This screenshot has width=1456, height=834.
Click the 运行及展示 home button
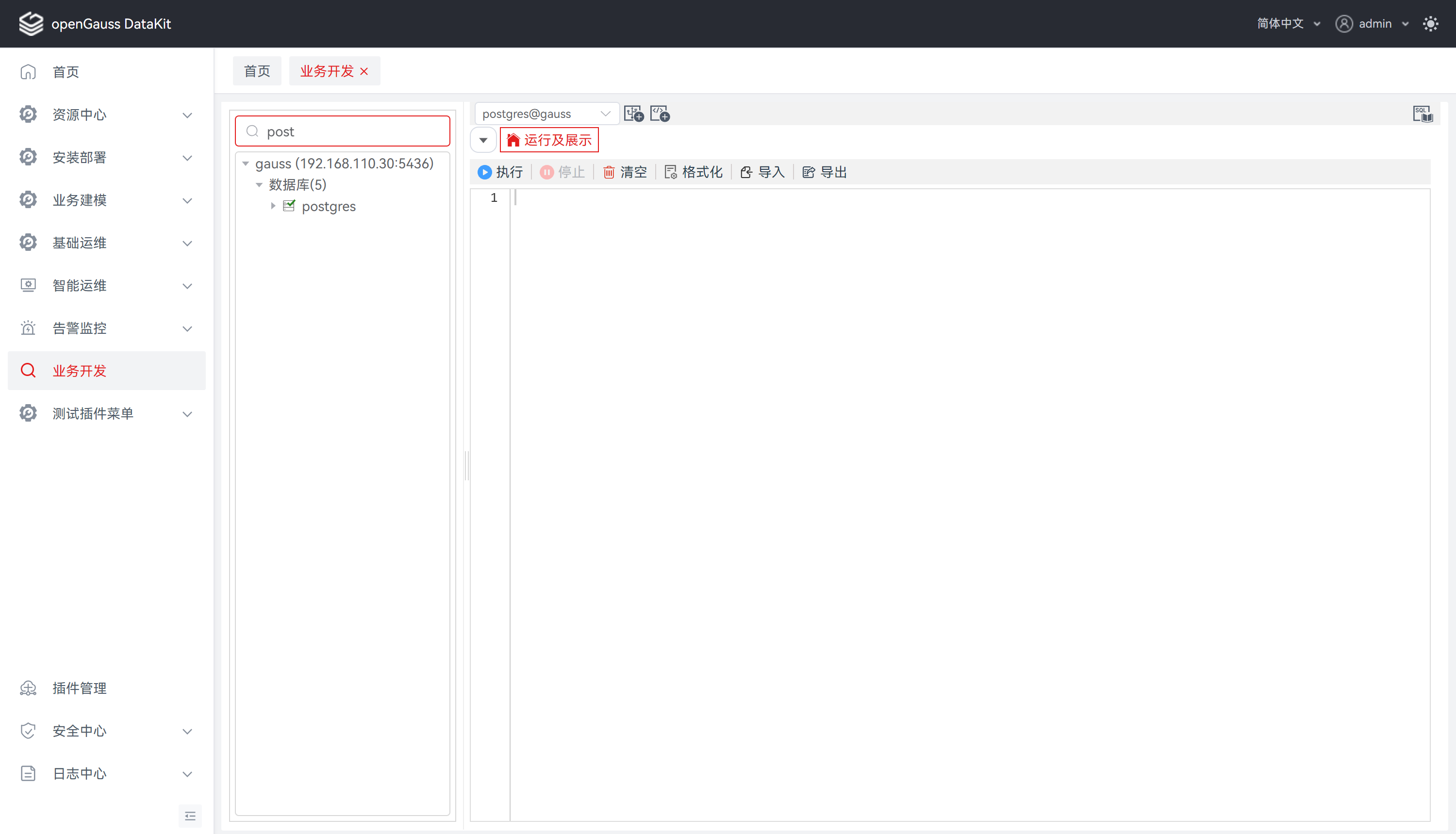point(549,140)
